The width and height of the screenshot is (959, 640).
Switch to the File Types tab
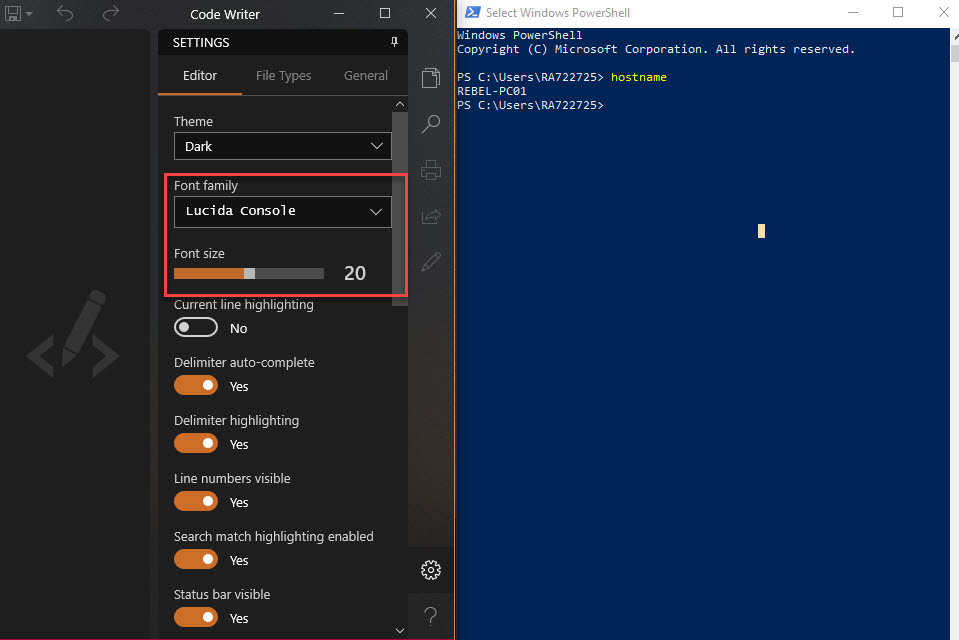click(x=283, y=76)
